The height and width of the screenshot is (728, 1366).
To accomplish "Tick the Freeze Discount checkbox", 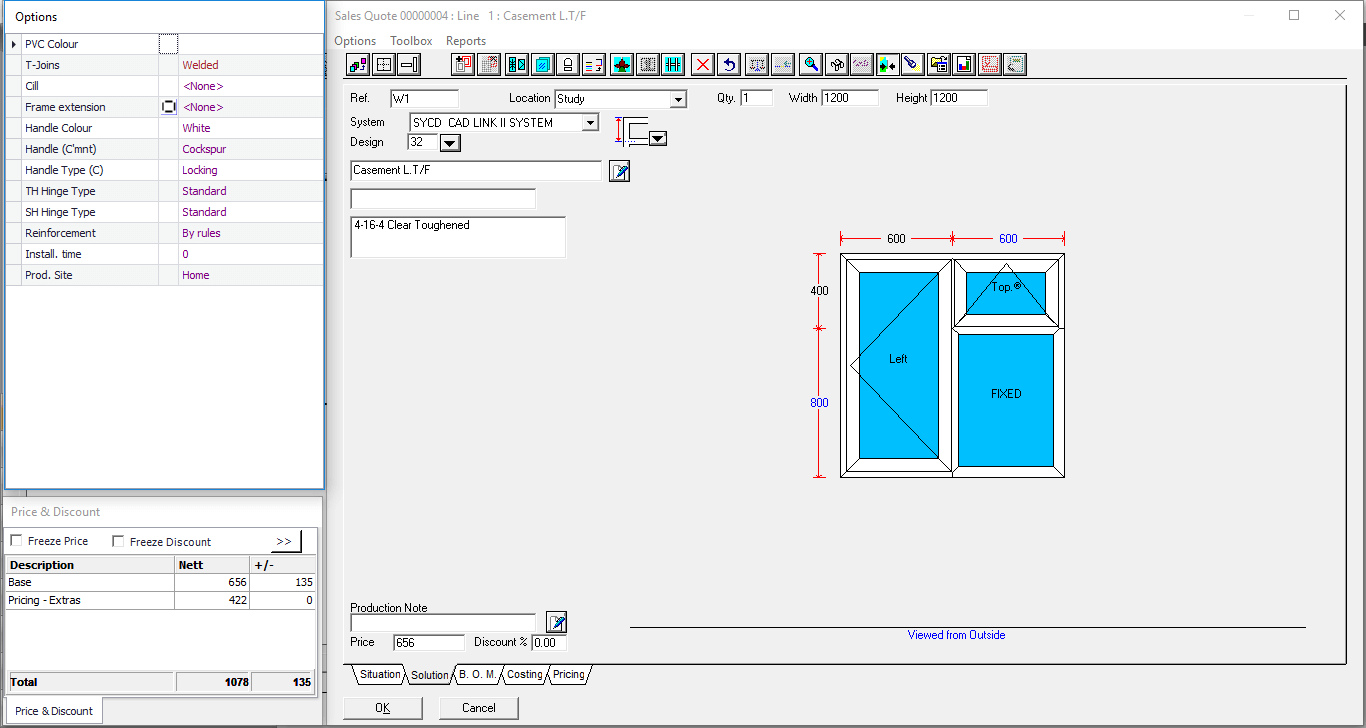I will (x=118, y=541).
